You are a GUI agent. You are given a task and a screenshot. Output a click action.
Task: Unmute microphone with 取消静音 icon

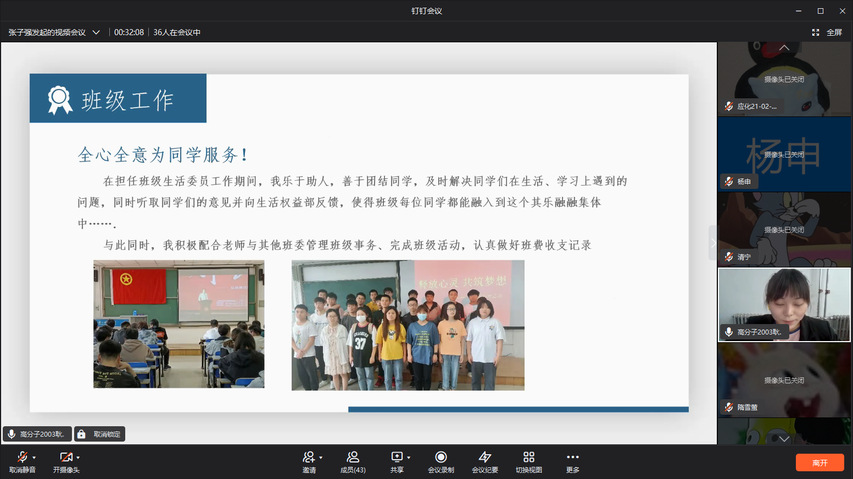click(21, 457)
